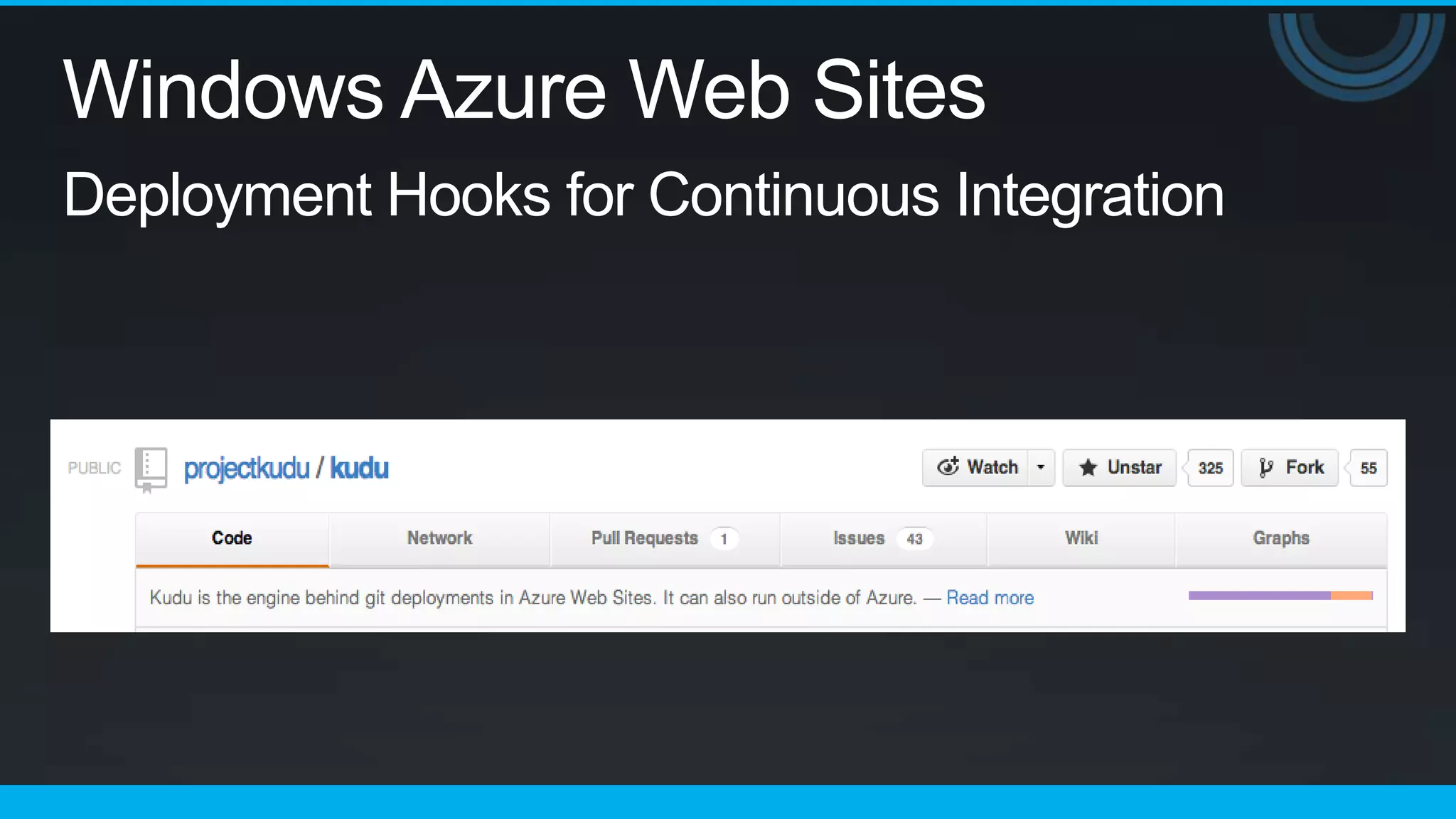Click the Pull Requests count badge 1
This screenshot has height=819, width=1456.
point(724,539)
